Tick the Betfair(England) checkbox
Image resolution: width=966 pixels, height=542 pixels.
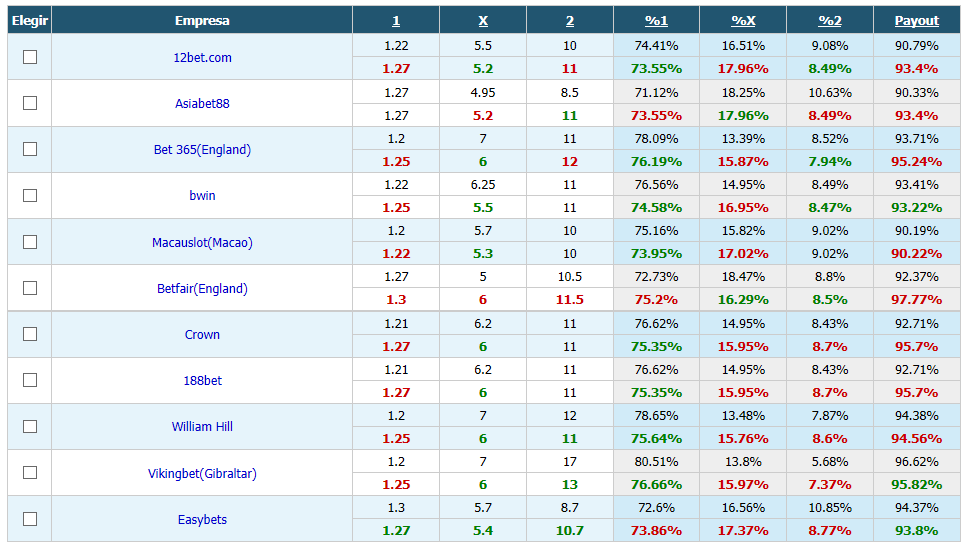point(30,288)
